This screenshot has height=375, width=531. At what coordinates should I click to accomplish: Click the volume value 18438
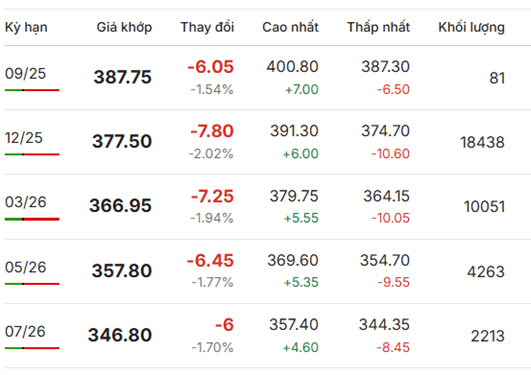[482, 142]
